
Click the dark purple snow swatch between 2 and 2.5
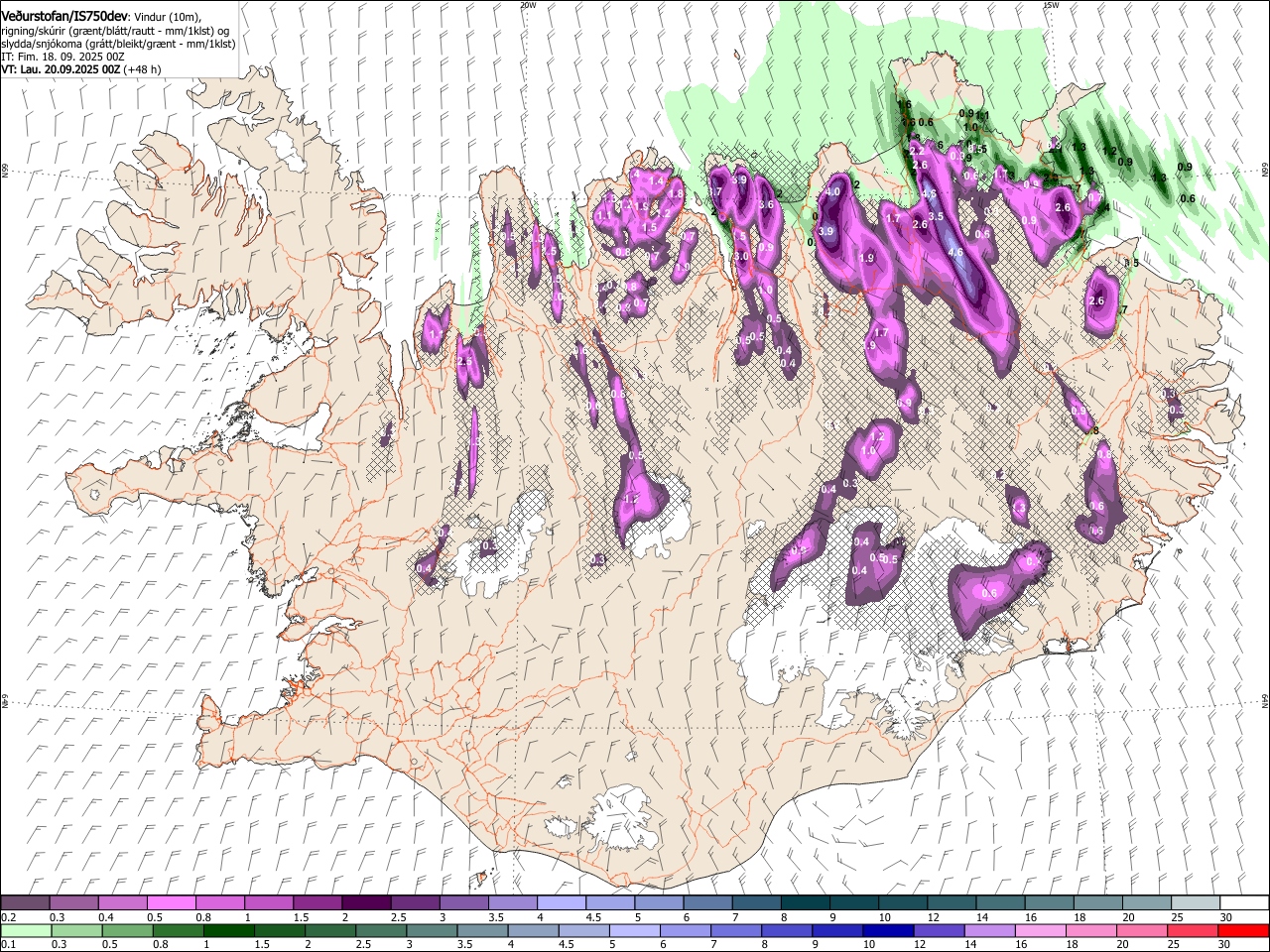(x=366, y=902)
